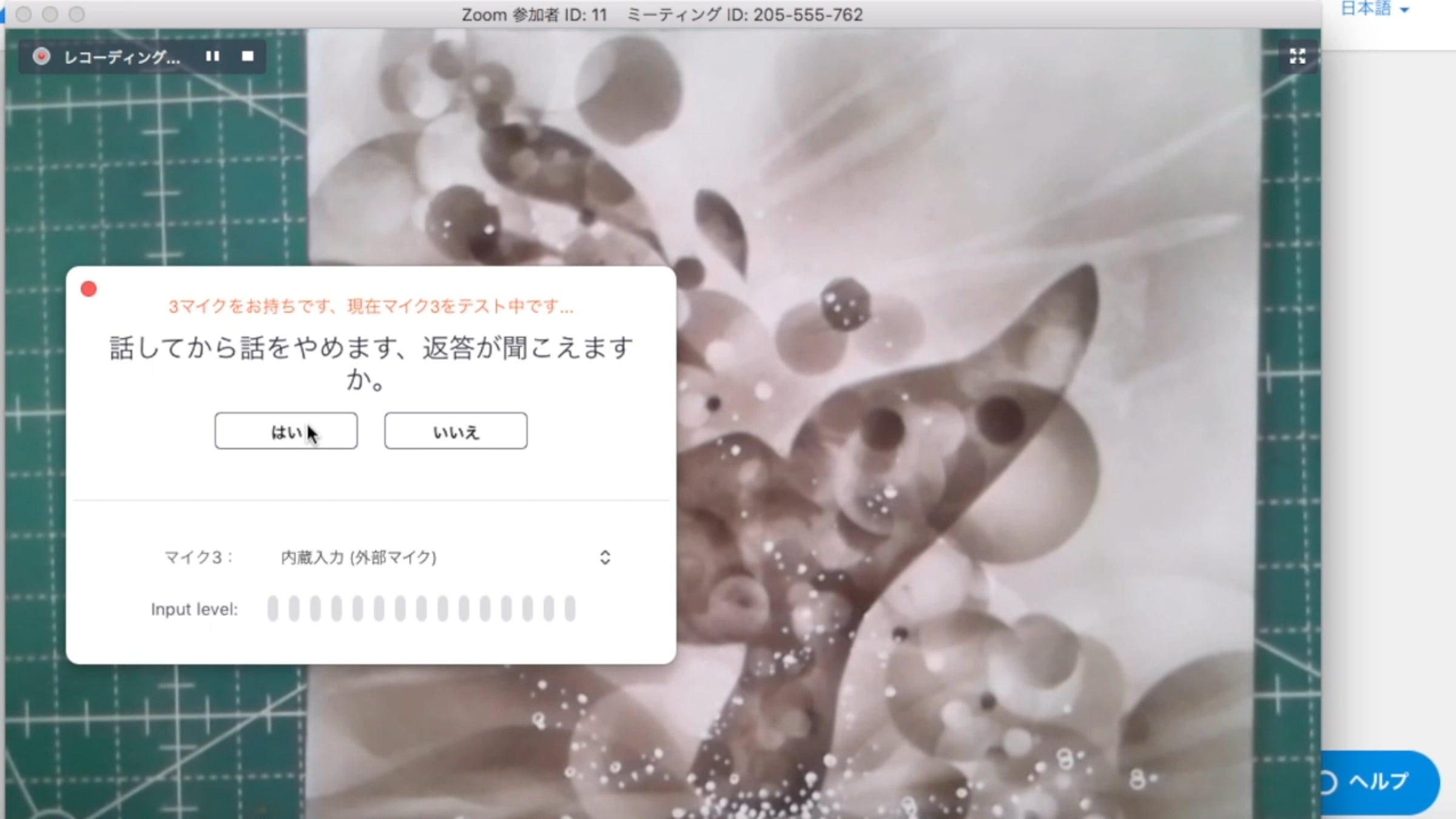Click the caret next to 日本語
Viewport: 1456px width, 819px height.
coord(1404,10)
